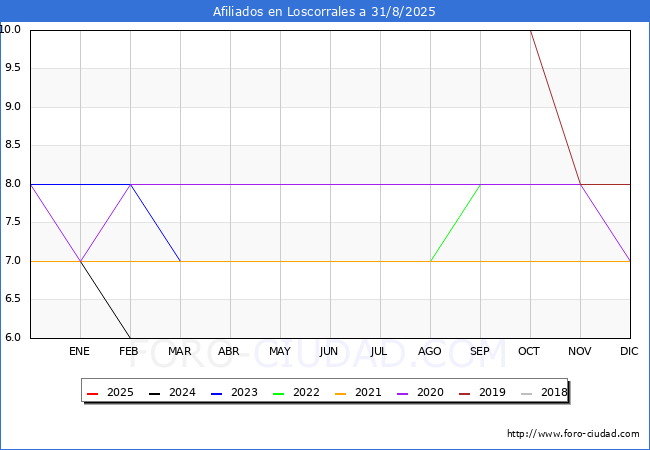
Task: Click the 9.5 y-axis value
Action: click(x=13, y=68)
